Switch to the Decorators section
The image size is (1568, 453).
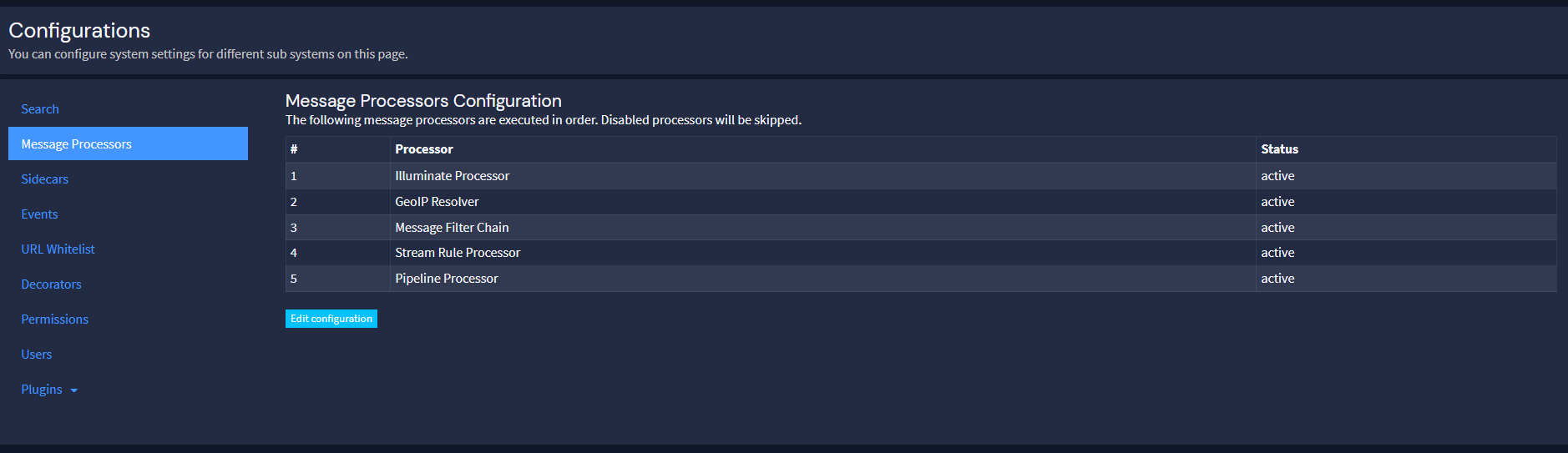(51, 284)
